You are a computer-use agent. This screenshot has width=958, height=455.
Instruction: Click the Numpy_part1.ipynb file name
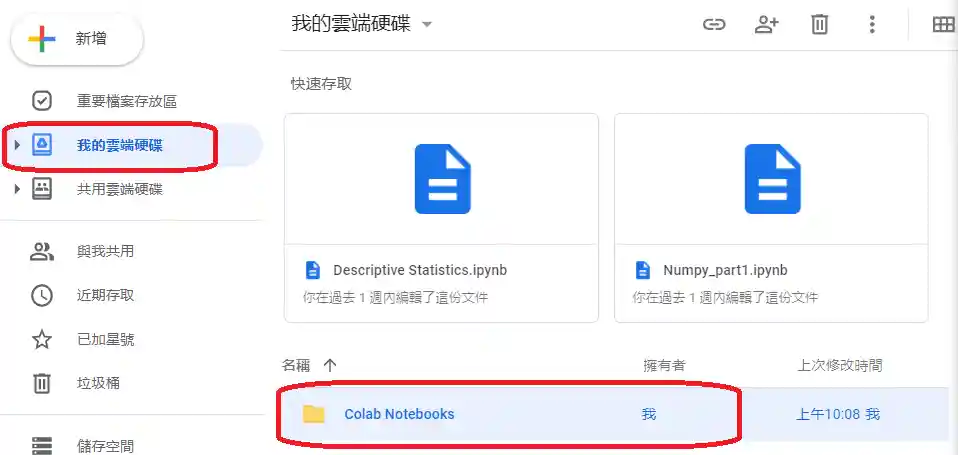tap(725, 270)
